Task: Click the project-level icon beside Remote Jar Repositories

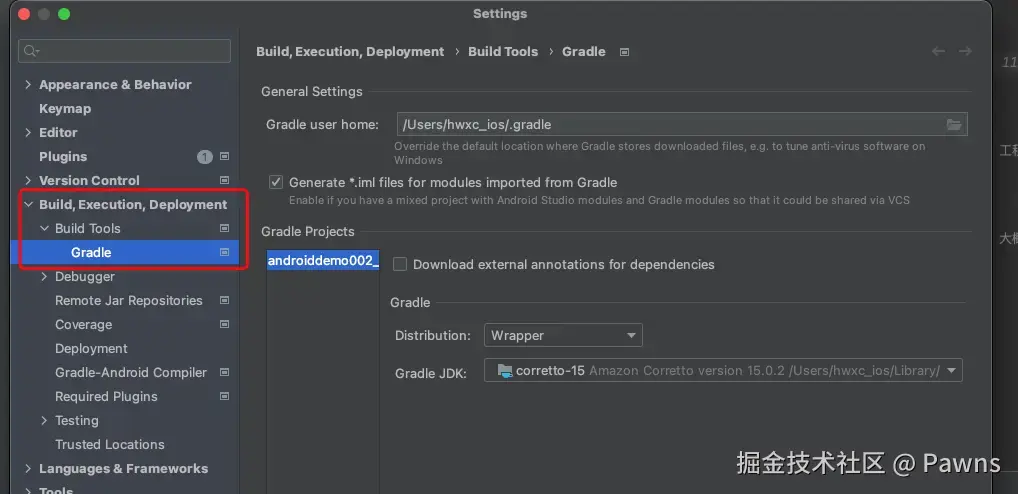Action: [225, 301]
